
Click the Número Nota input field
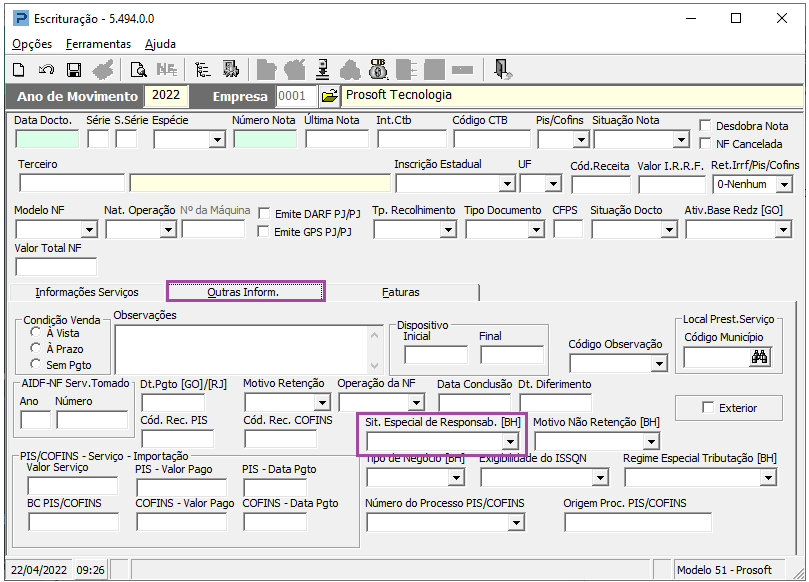(265, 139)
